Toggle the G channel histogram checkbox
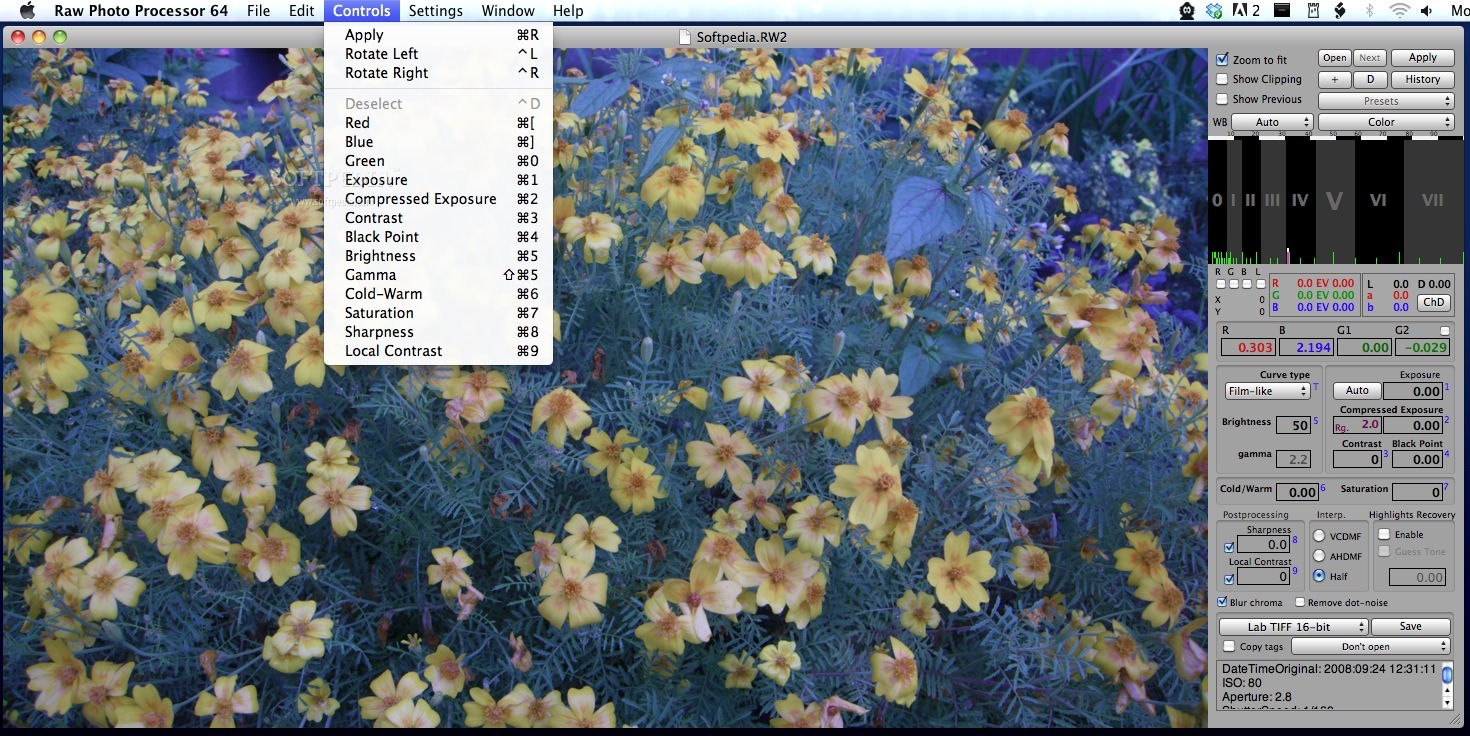 click(1233, 284)
